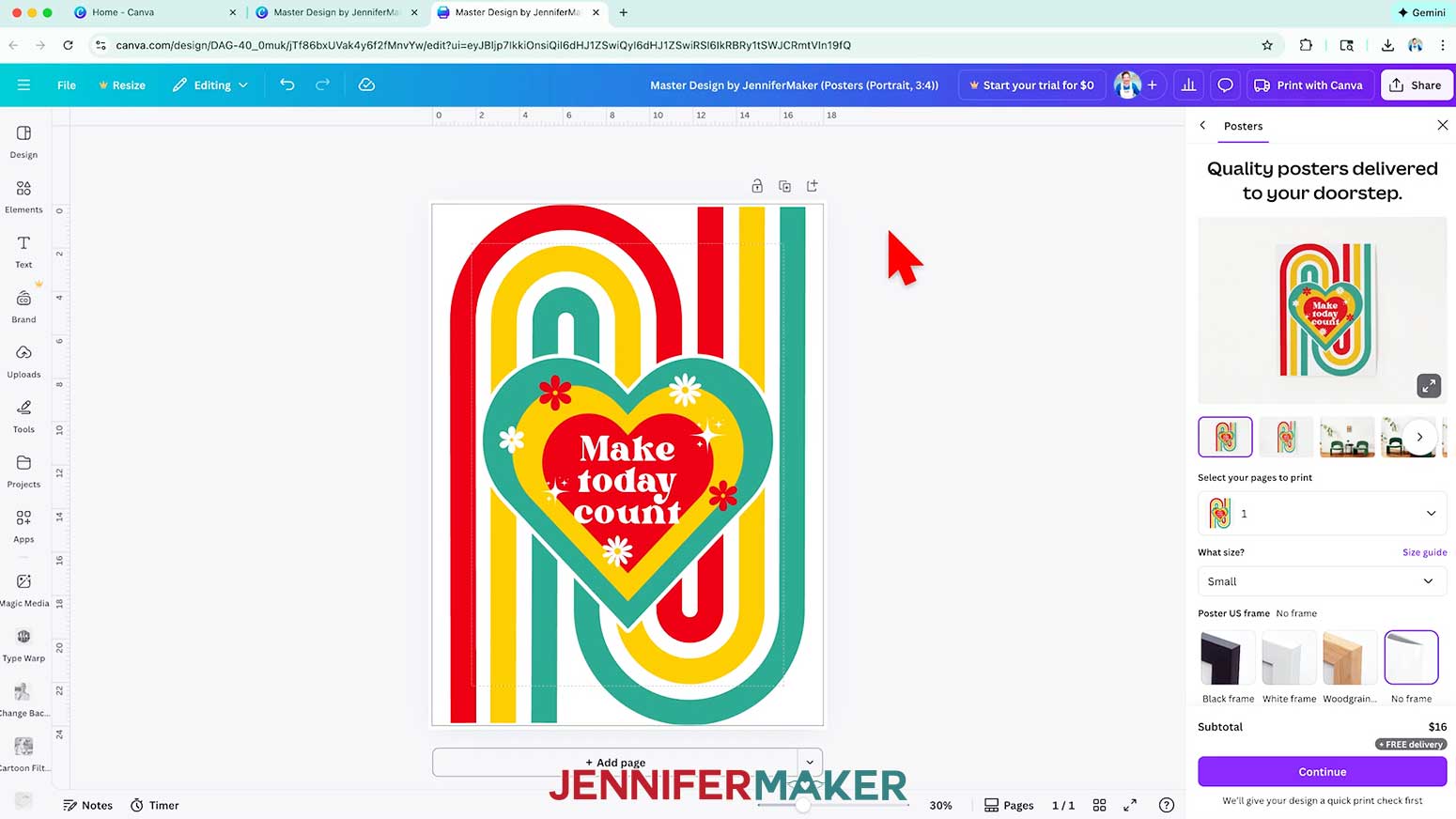1456x819 pixels.
Task: Select the Black frame option
Action: point(1228,667)
